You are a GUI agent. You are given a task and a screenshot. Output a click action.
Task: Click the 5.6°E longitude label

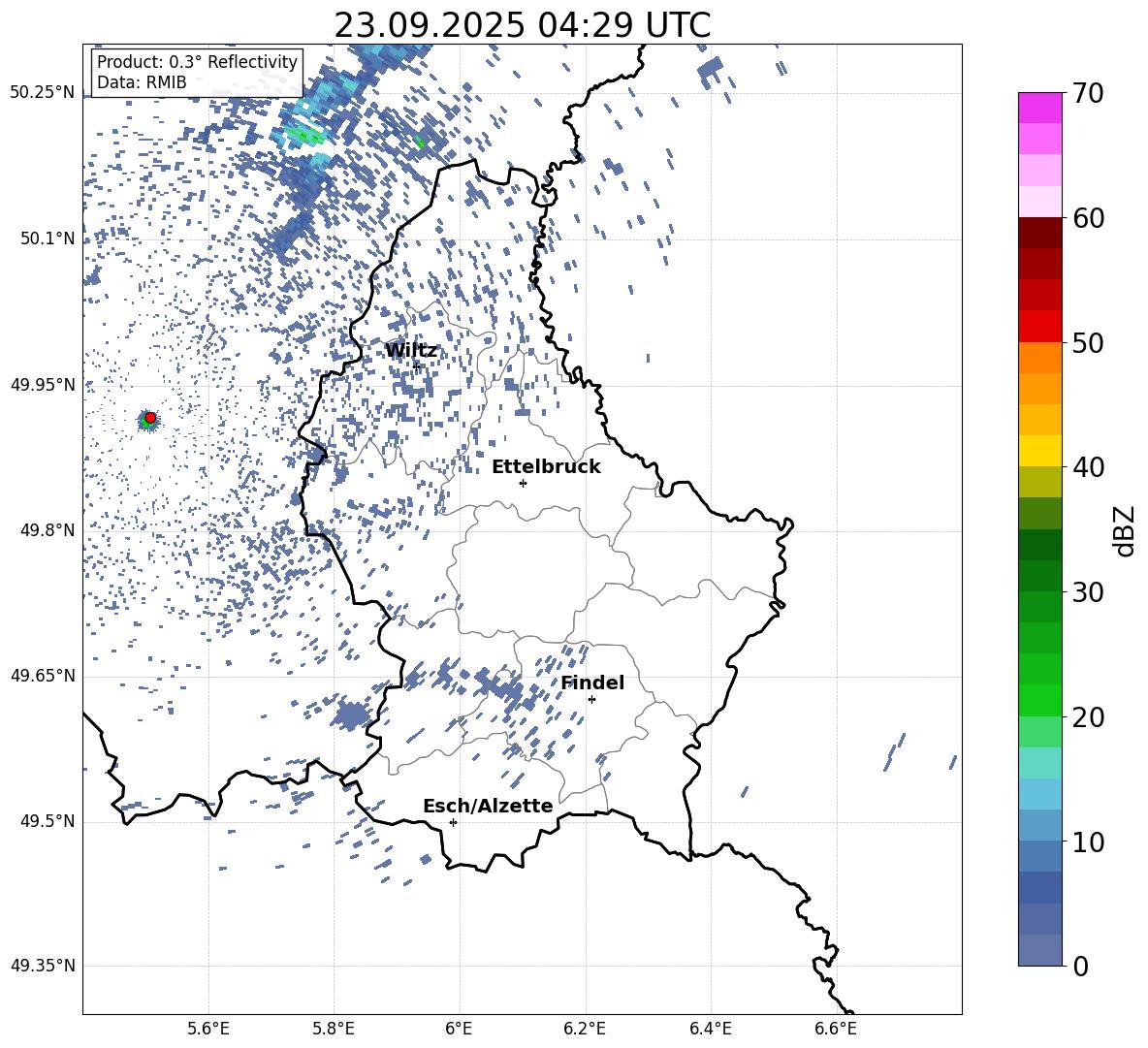coord(208,1029)
